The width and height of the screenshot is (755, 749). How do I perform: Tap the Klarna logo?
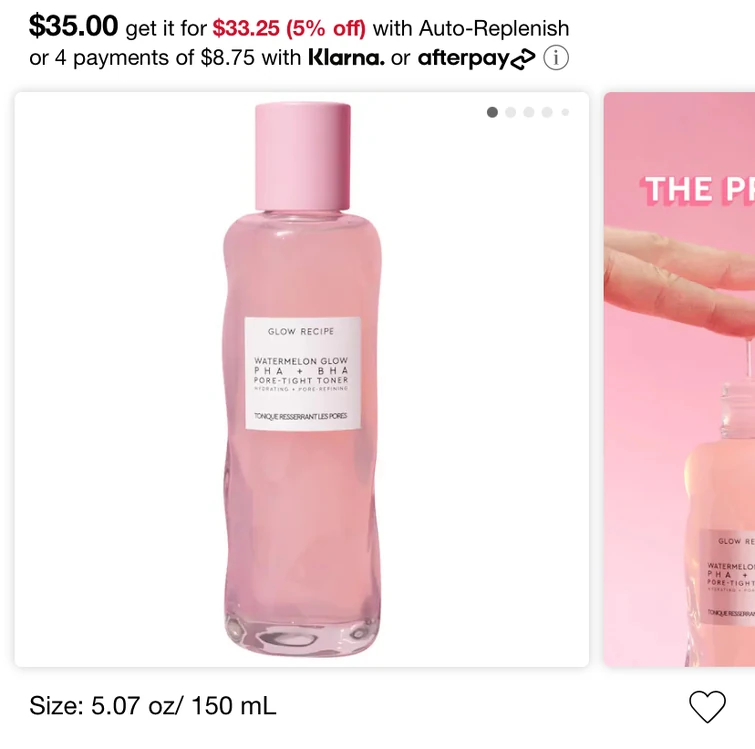(346, 57)
